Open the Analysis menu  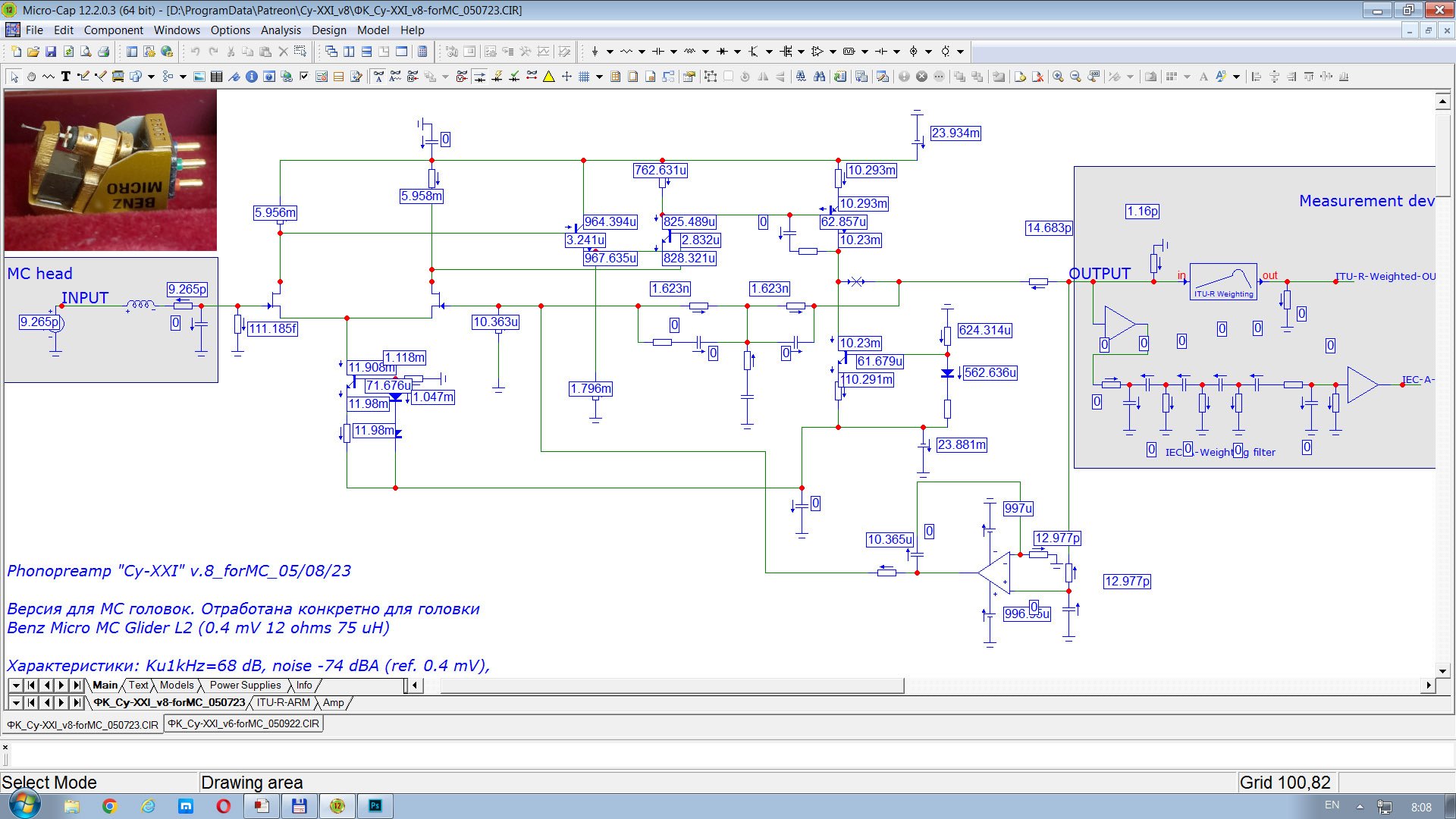281,30
